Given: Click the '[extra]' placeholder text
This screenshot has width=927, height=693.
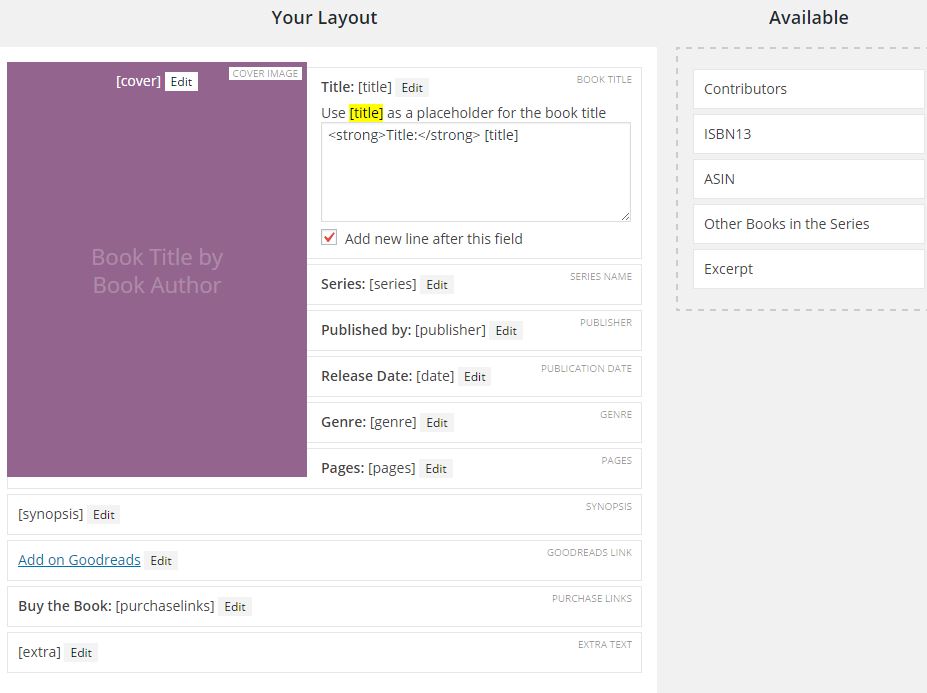Looking at the screenshot, I should (40, 652).
